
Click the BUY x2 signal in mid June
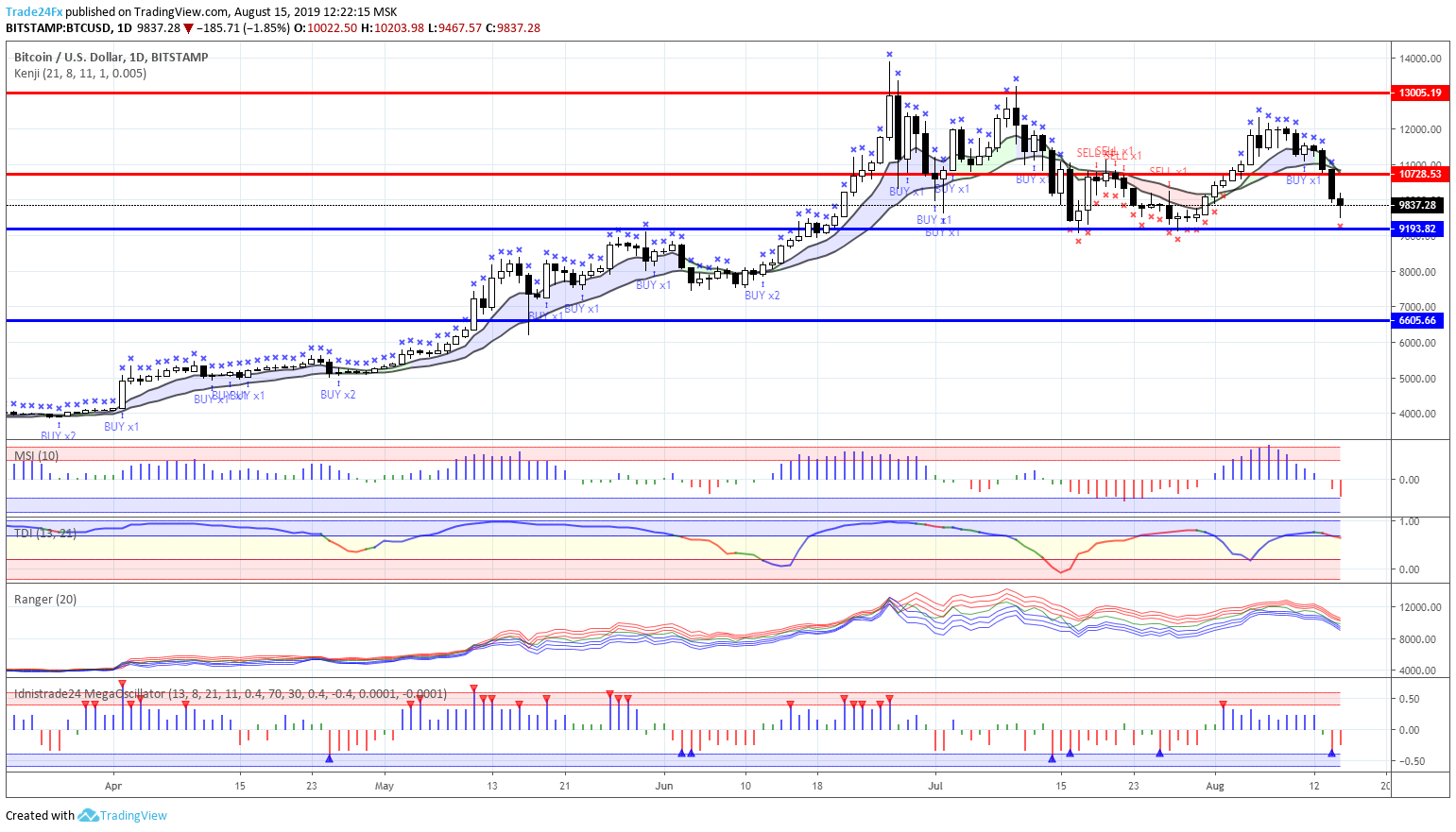coord(762,295)
